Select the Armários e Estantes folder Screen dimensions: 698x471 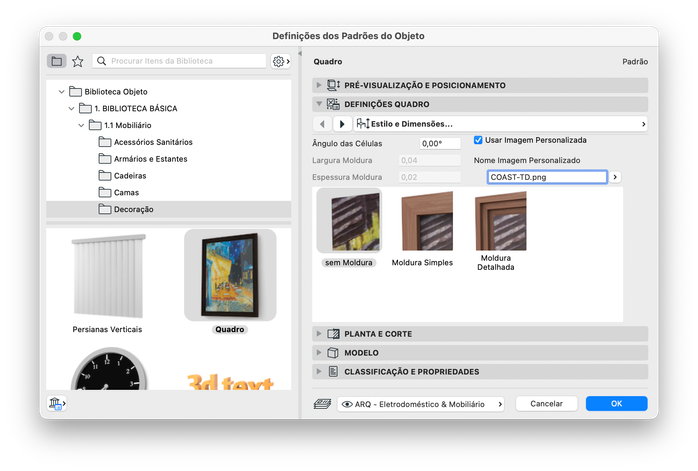coord(150,159)
